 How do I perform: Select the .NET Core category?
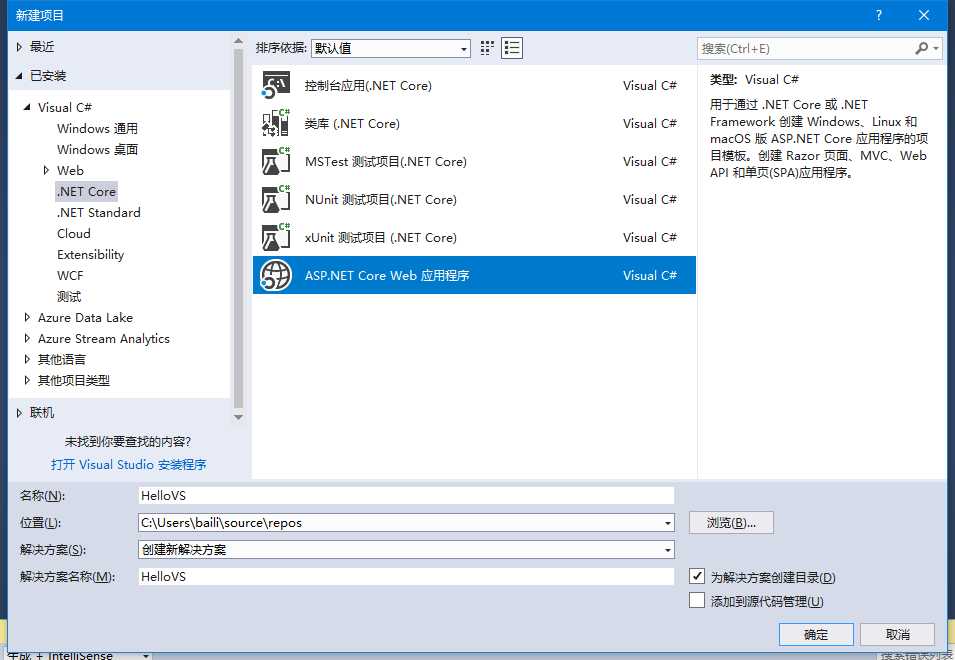pos(86,191)
